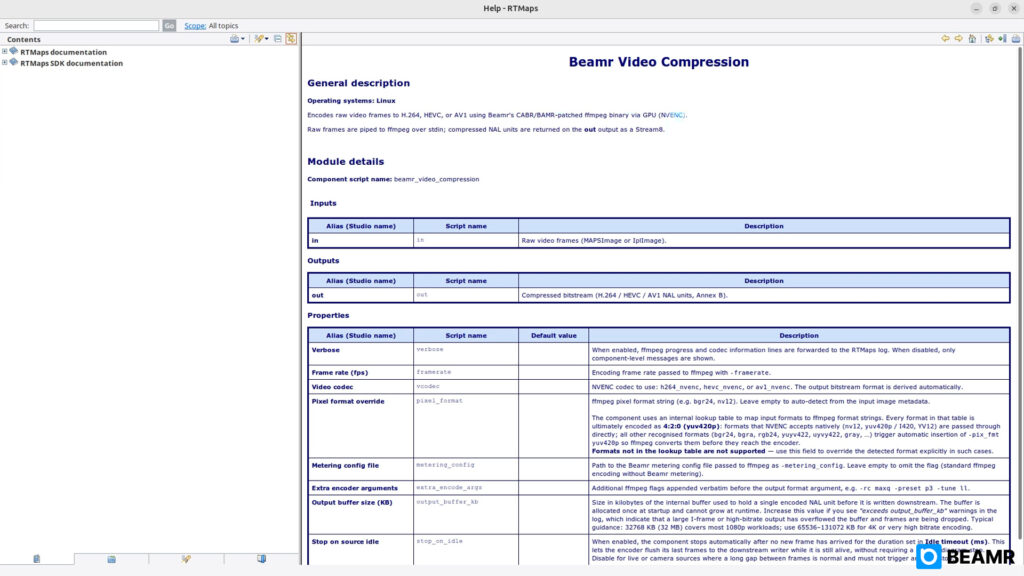Click the framerate script name cell
Screen dimensions: 1024x576
tap(466, 372)
